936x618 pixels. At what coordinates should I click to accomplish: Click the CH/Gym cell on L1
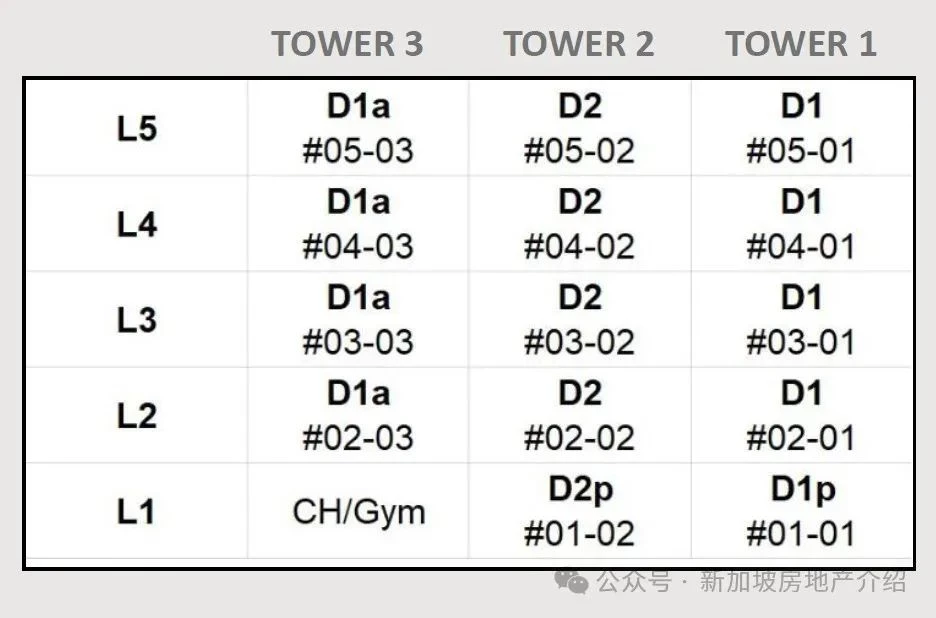coord(358,511)
